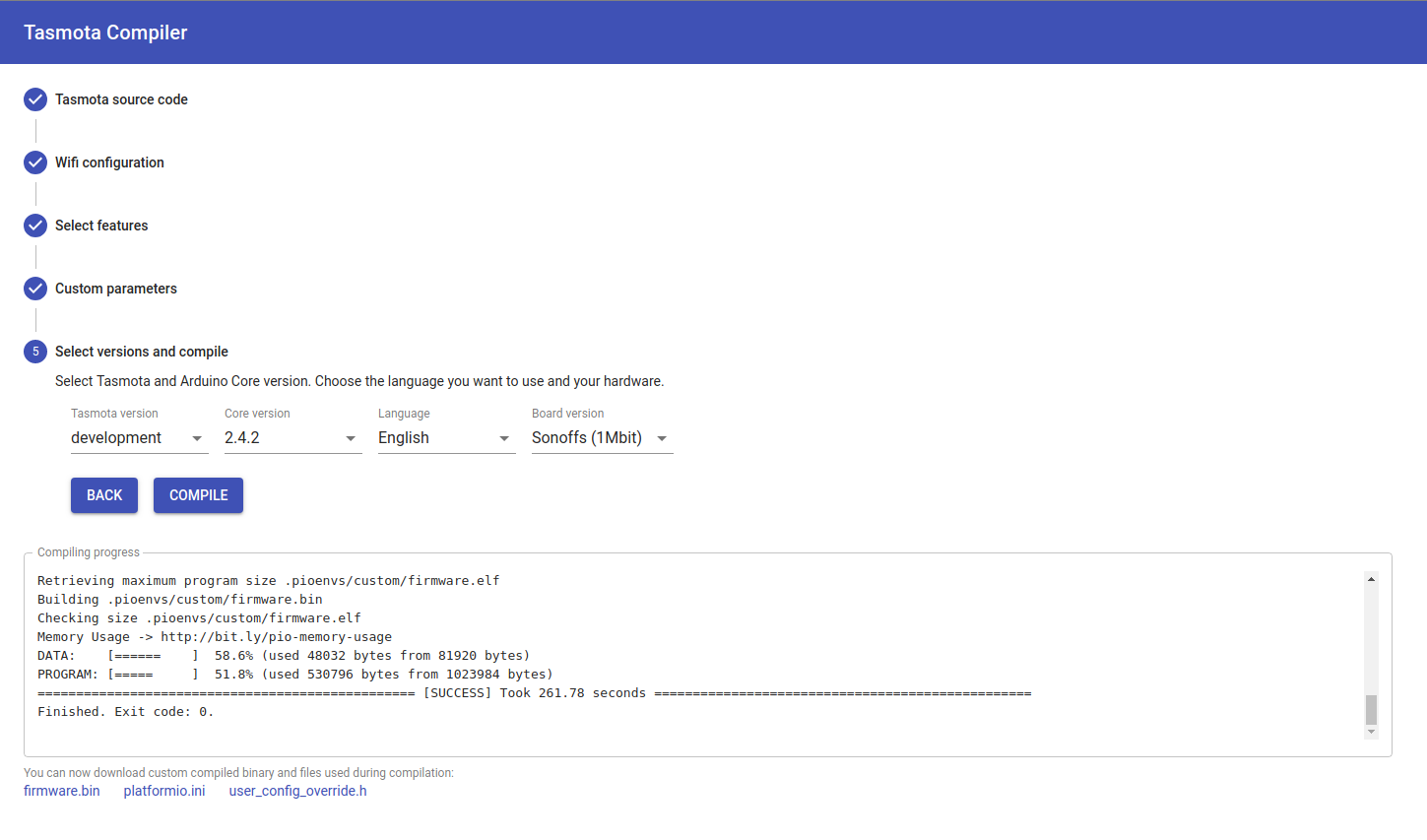Image resolution: width=1427 pixels, height=840 pixels.
Task: Download user_config_override.h file
Action: [x=298, y=791]
